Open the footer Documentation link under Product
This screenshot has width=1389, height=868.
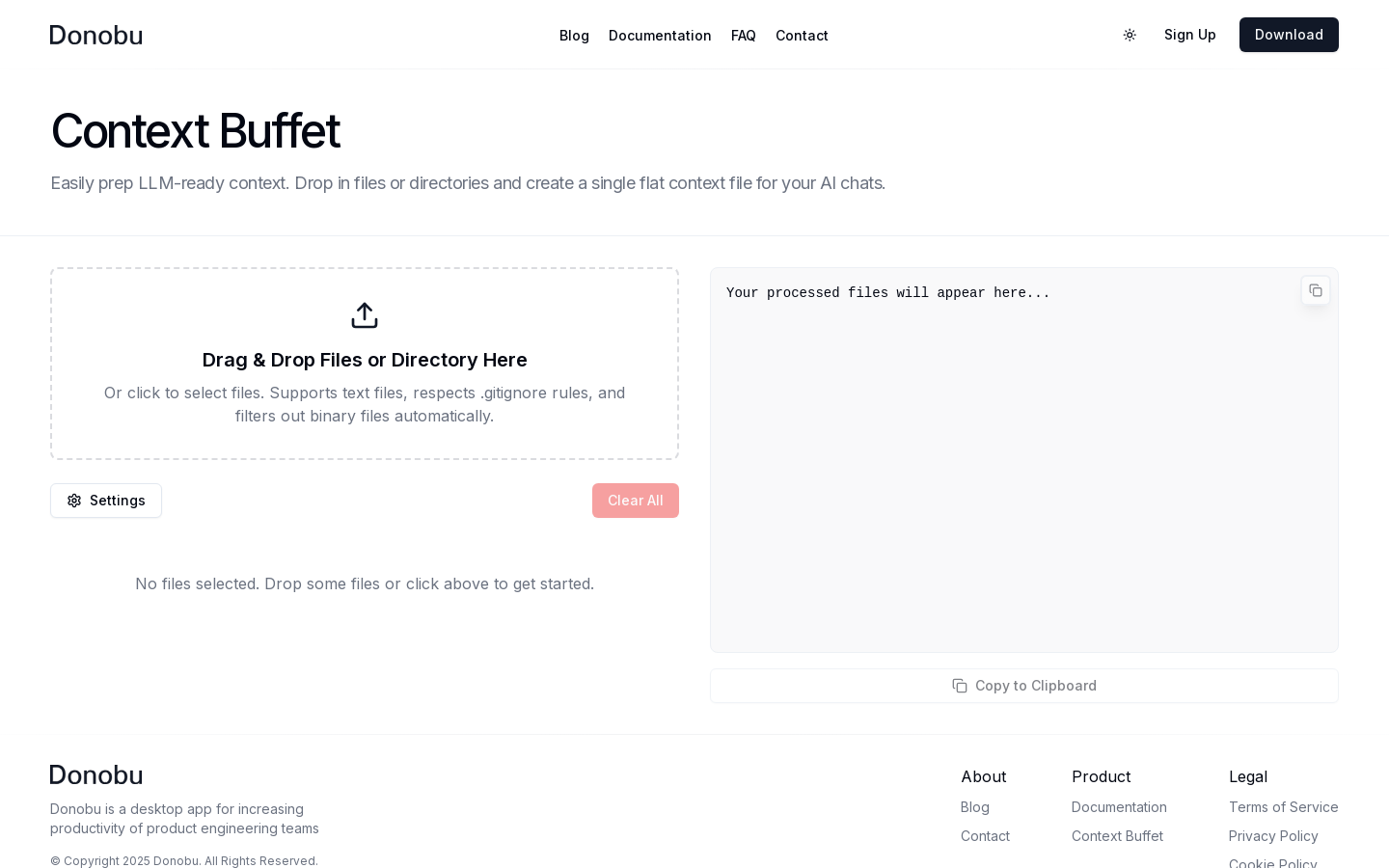click(x=1119, y=807)
